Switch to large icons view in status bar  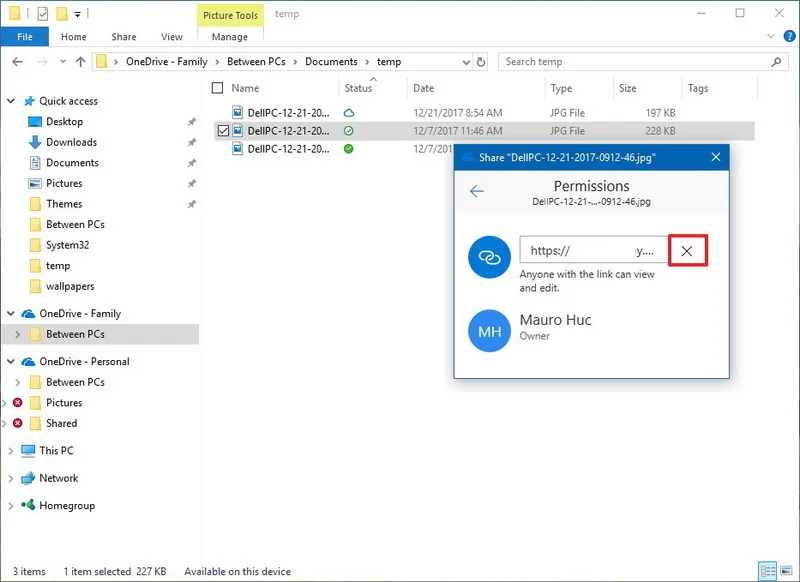[786, 570]
